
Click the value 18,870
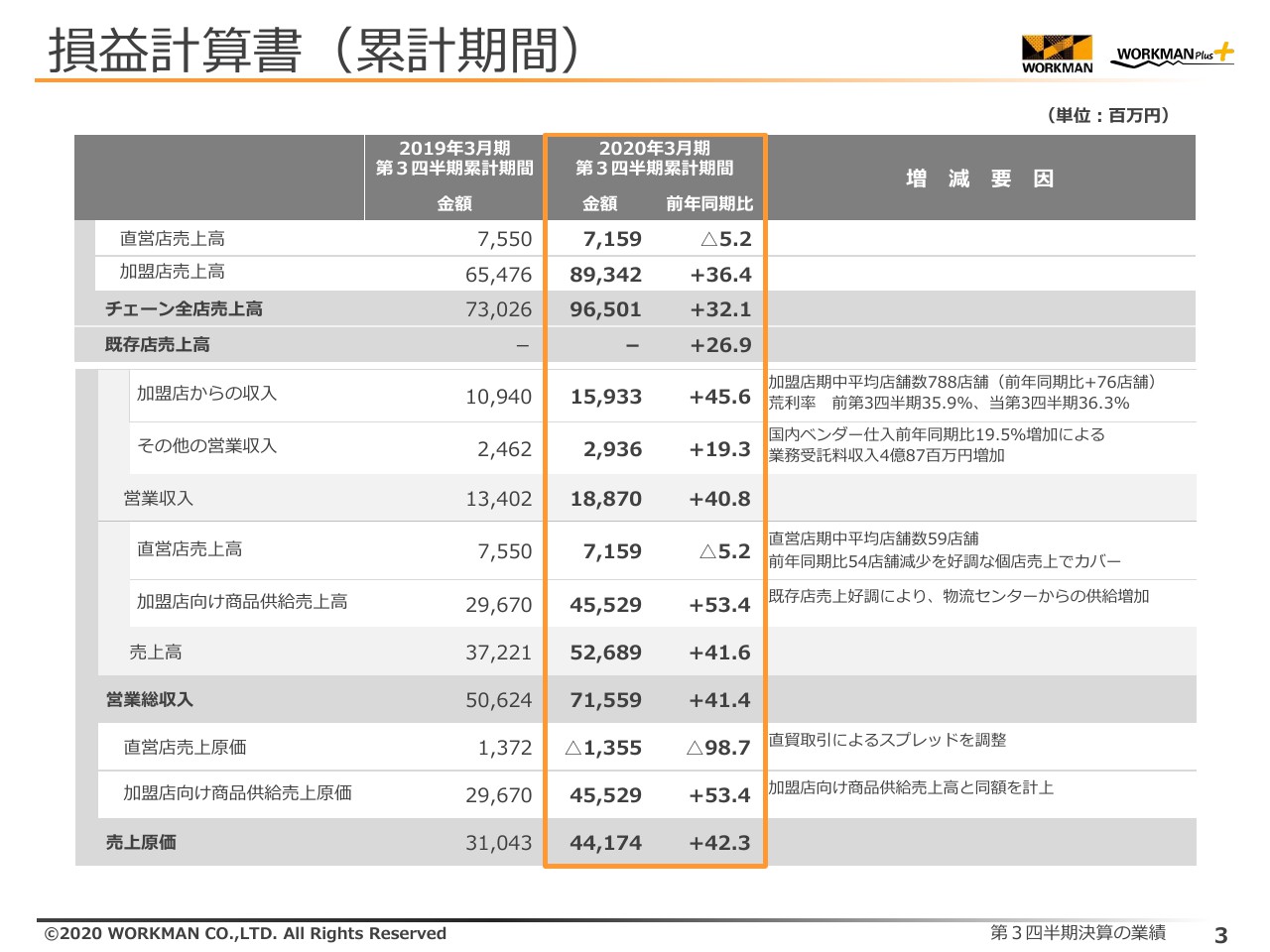click(605, 499)
